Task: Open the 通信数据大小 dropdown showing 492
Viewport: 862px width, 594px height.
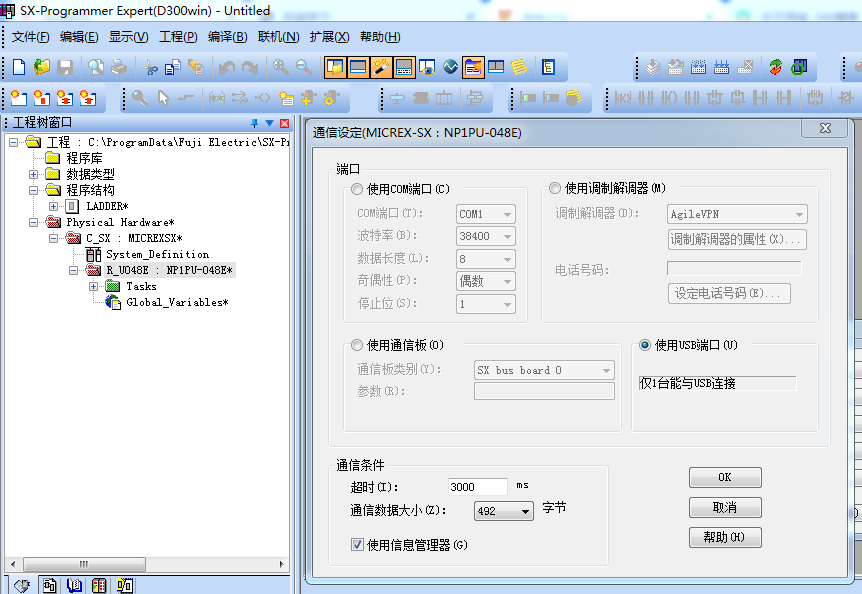Action: (504, 511)
